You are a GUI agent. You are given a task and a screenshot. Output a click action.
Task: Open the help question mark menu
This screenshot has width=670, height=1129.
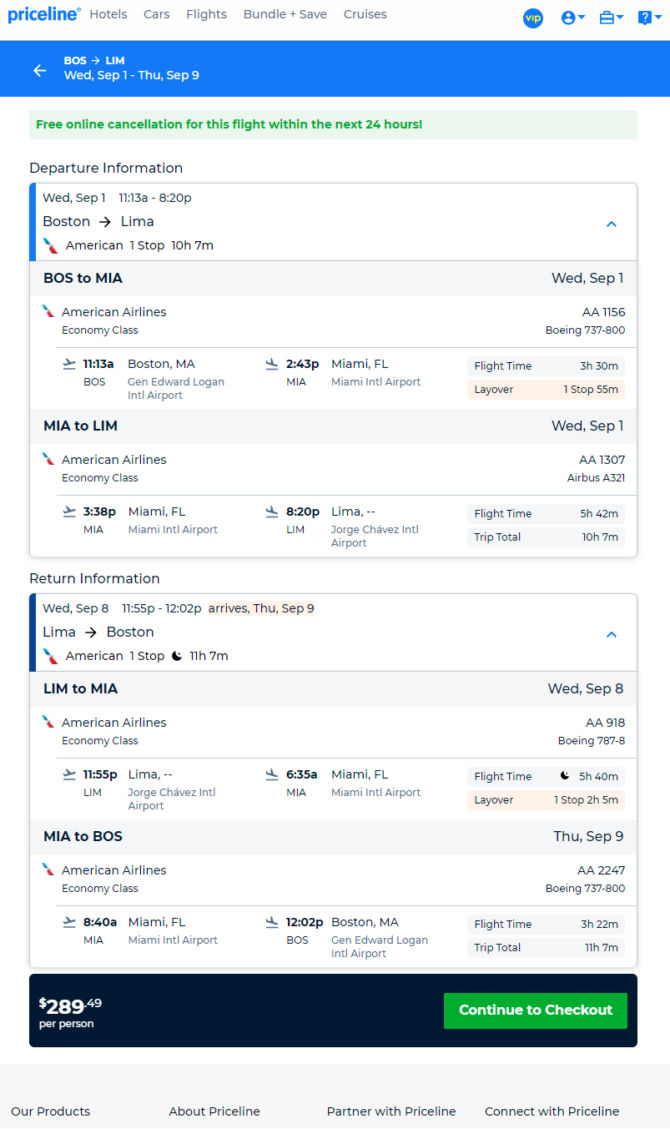pos(649,18)
